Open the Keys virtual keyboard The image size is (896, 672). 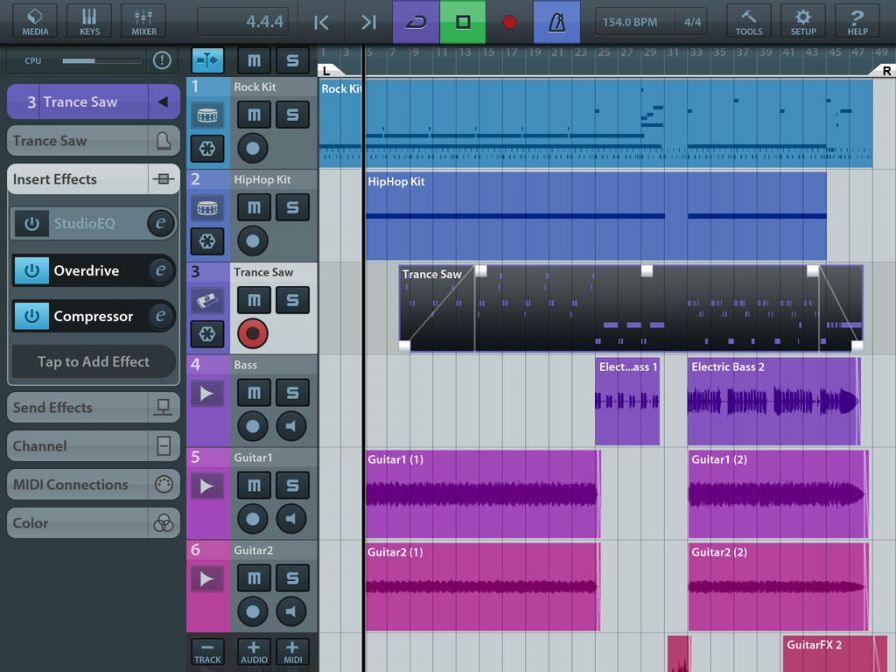click(x=89, y=21)
